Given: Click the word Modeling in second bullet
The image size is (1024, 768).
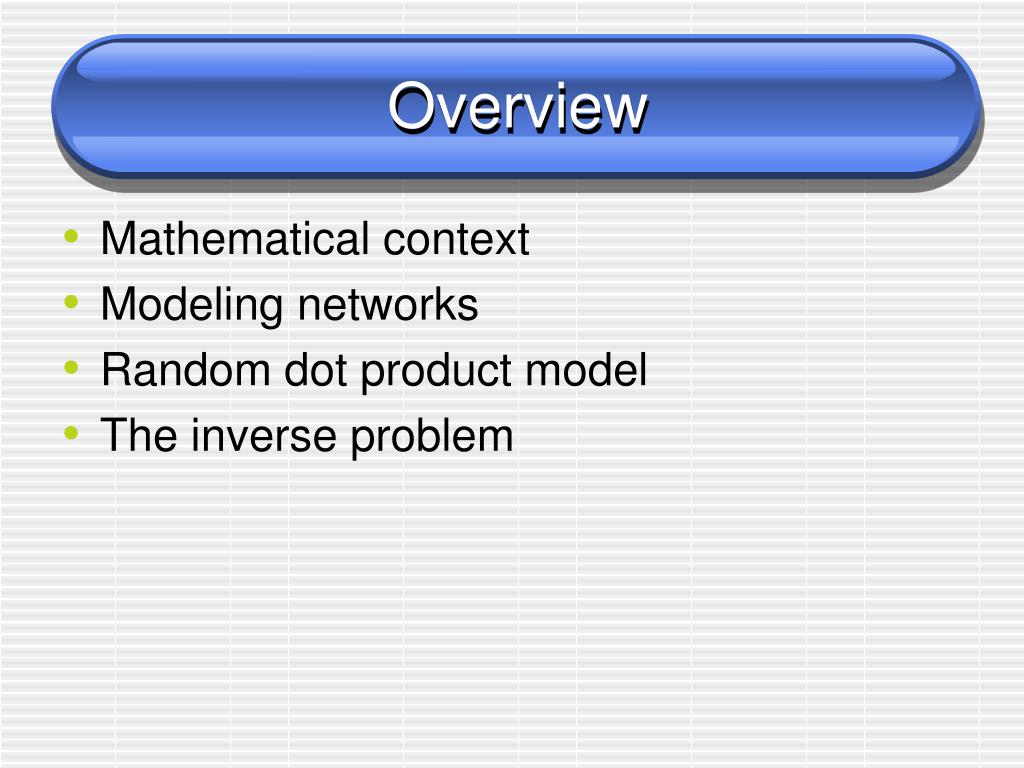Looking at the screenshot, I should 191,306.
